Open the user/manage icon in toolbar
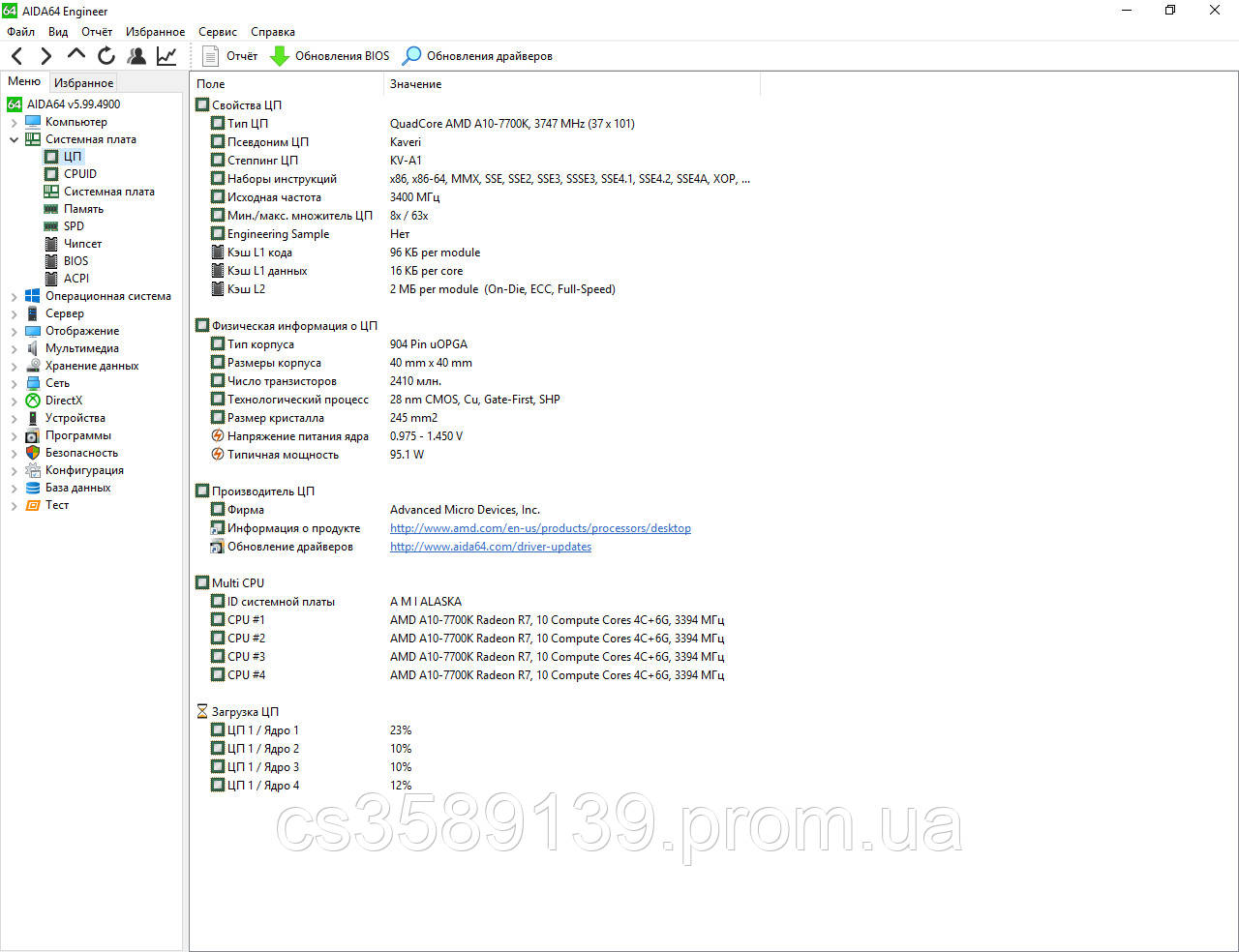The image size is (1239, 952). click(x=136, y=56)
